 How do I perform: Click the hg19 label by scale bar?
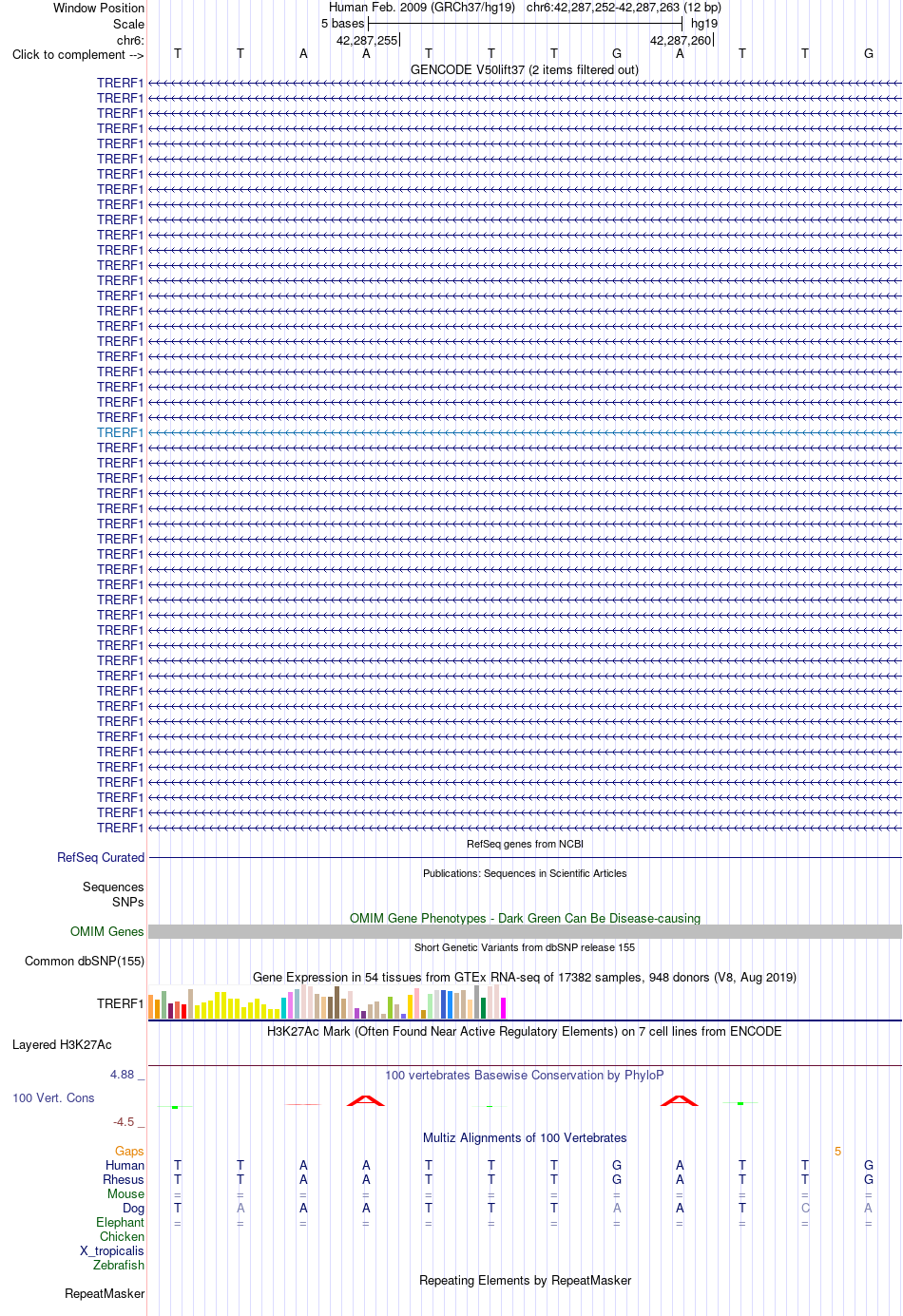click(x=704, y=24)
